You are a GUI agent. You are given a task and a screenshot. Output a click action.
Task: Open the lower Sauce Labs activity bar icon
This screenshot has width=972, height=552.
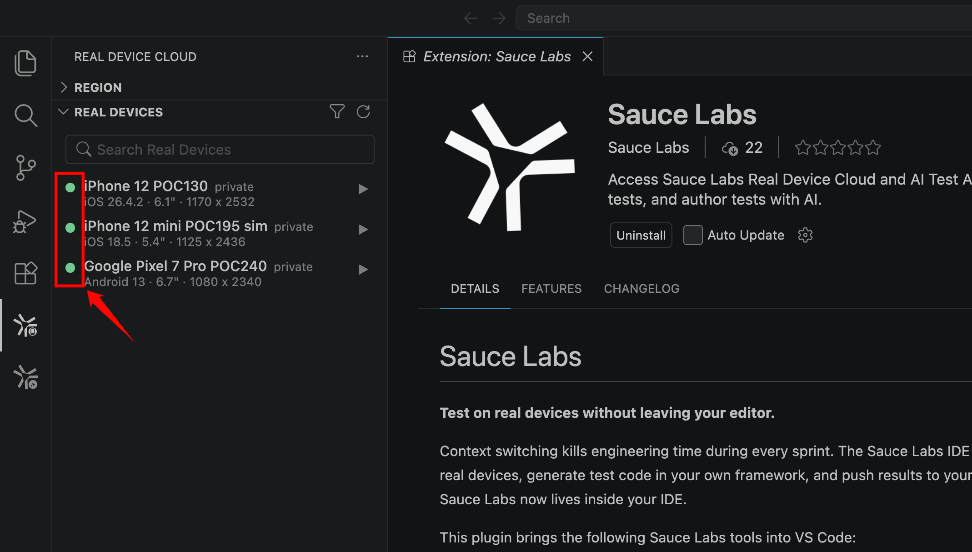click(x=25, y=377)
